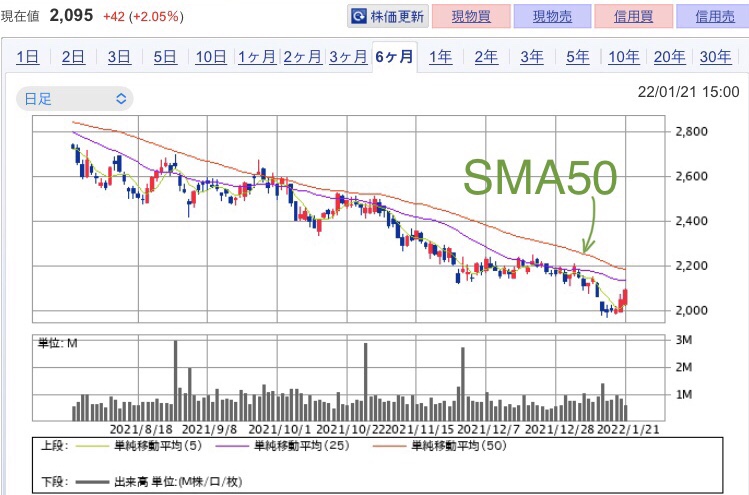Click the 1M volume axis label
Viewport: 749px width, 495px height.
[x=684, y=394]
